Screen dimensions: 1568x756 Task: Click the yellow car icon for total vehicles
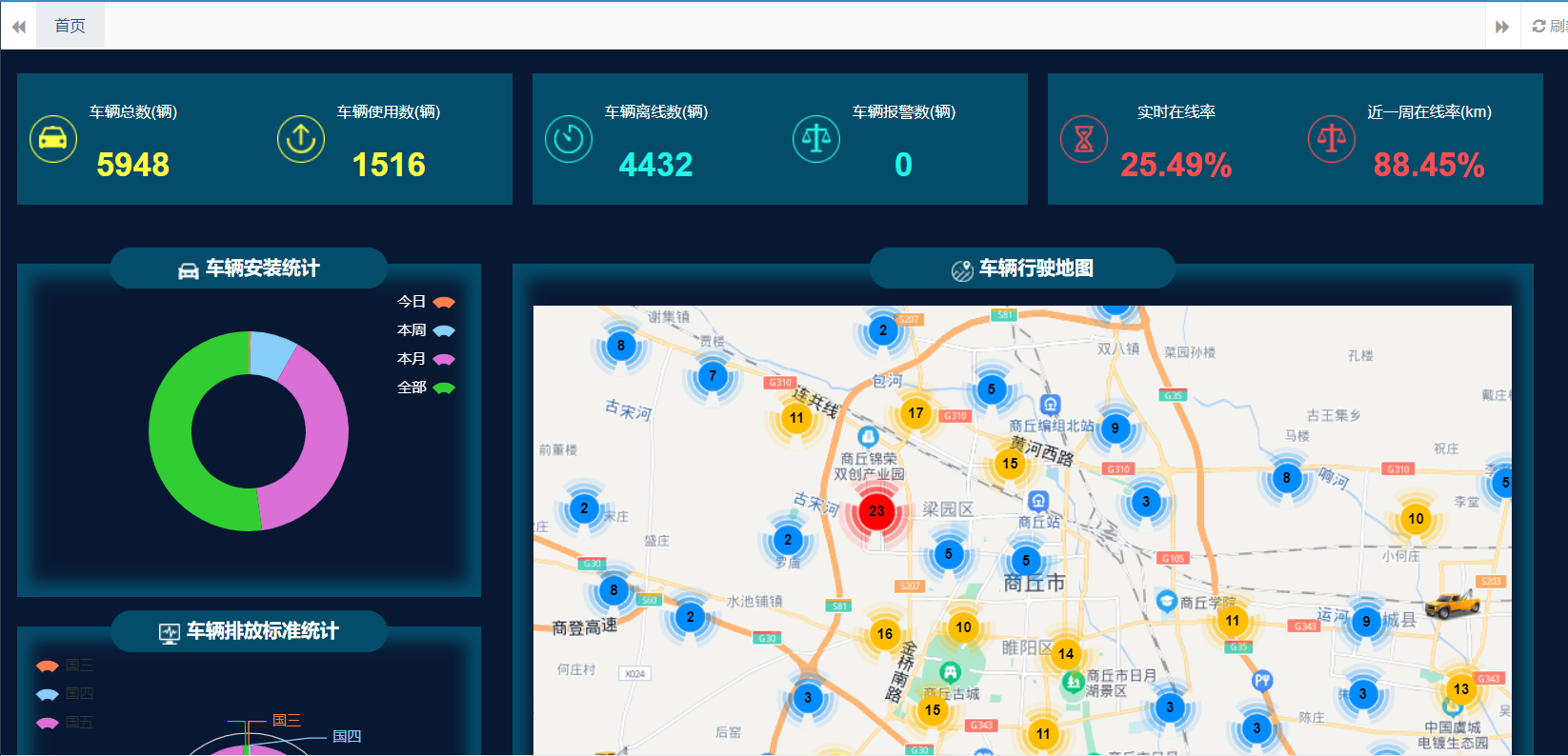[x=53, y=139]
